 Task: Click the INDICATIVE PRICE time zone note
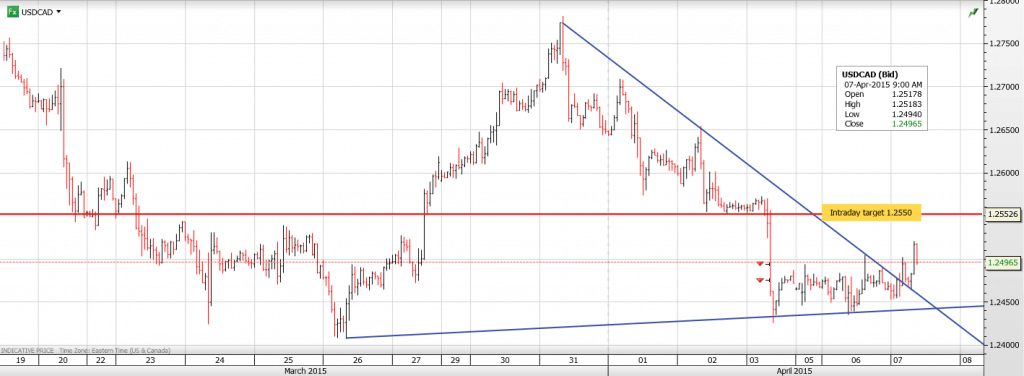[x=86, y=351]
